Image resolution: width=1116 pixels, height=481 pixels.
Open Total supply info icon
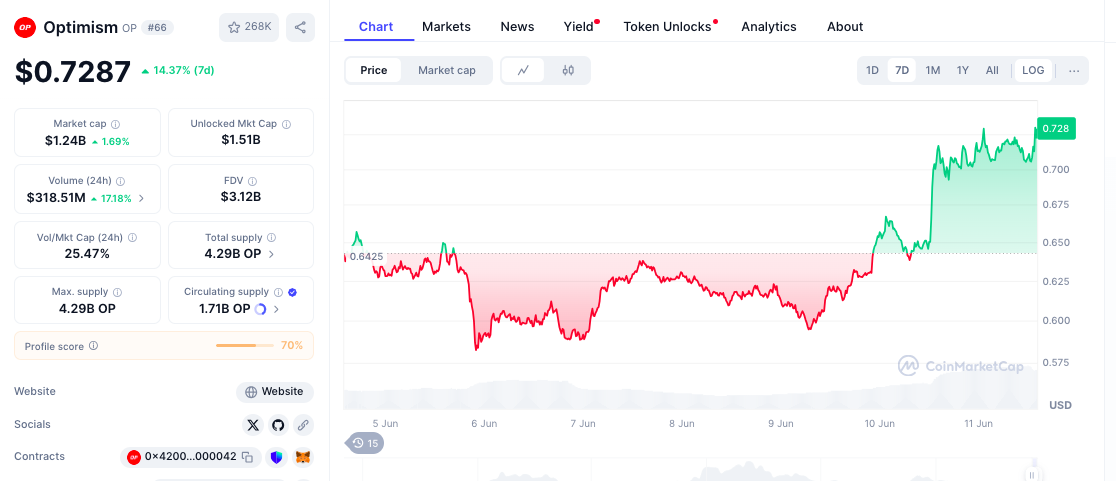[271, 238]
